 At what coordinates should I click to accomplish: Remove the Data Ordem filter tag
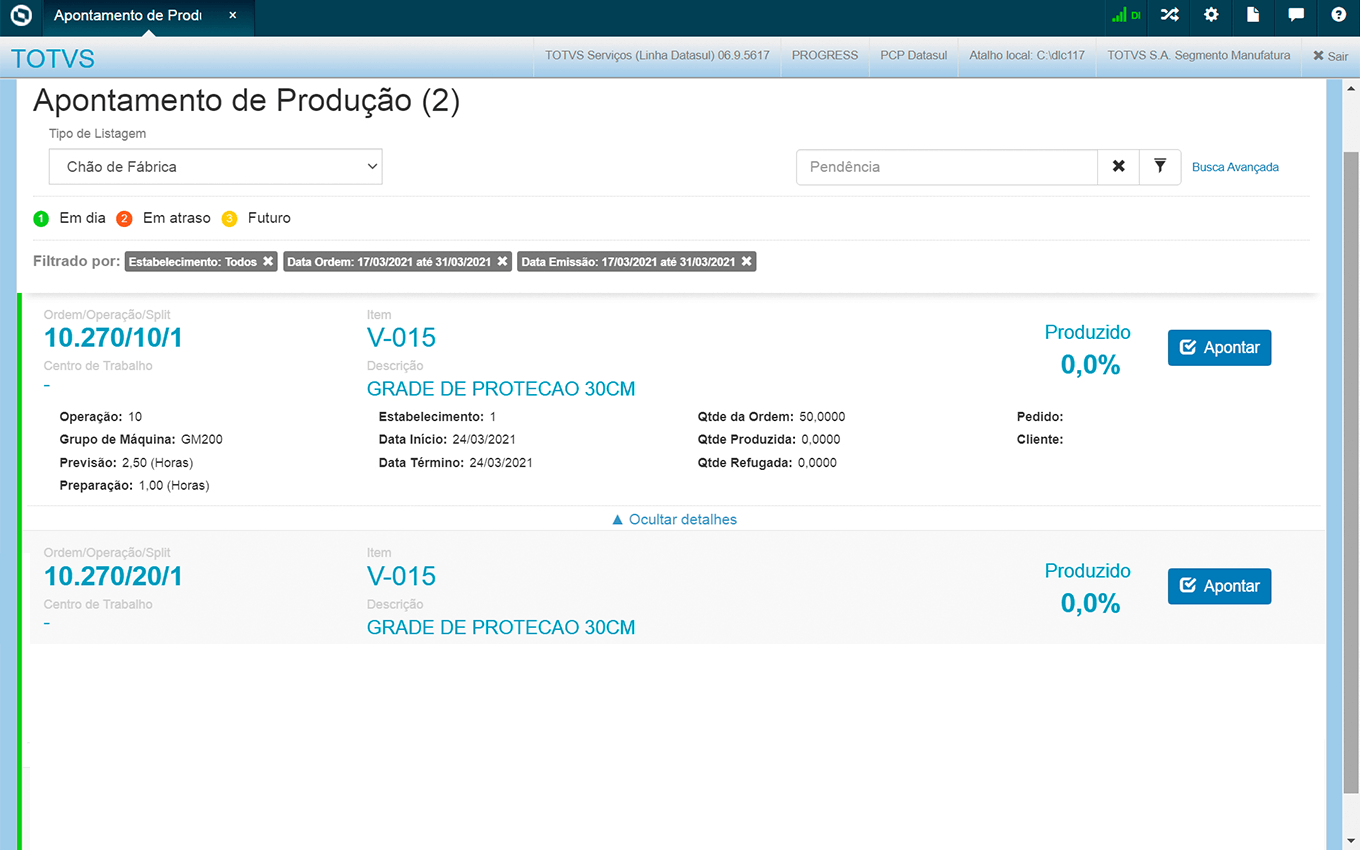click(x=502, y=262)
